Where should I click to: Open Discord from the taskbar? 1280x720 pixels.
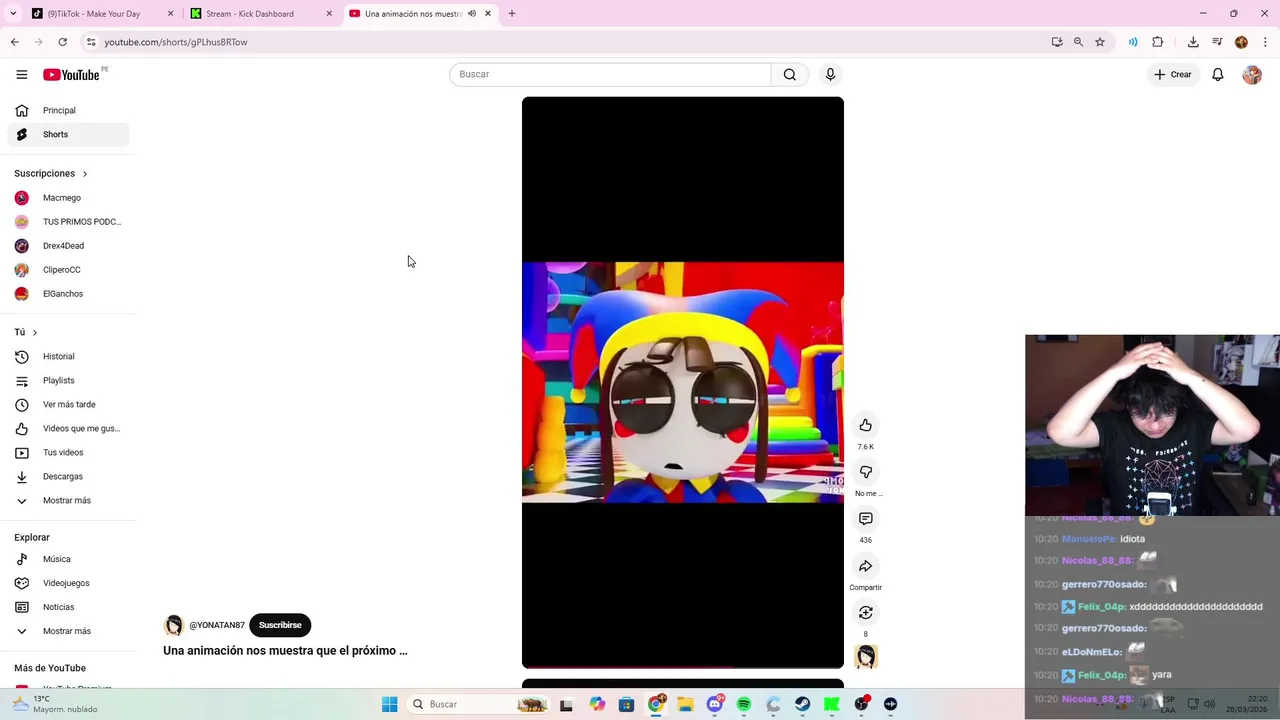715,704
